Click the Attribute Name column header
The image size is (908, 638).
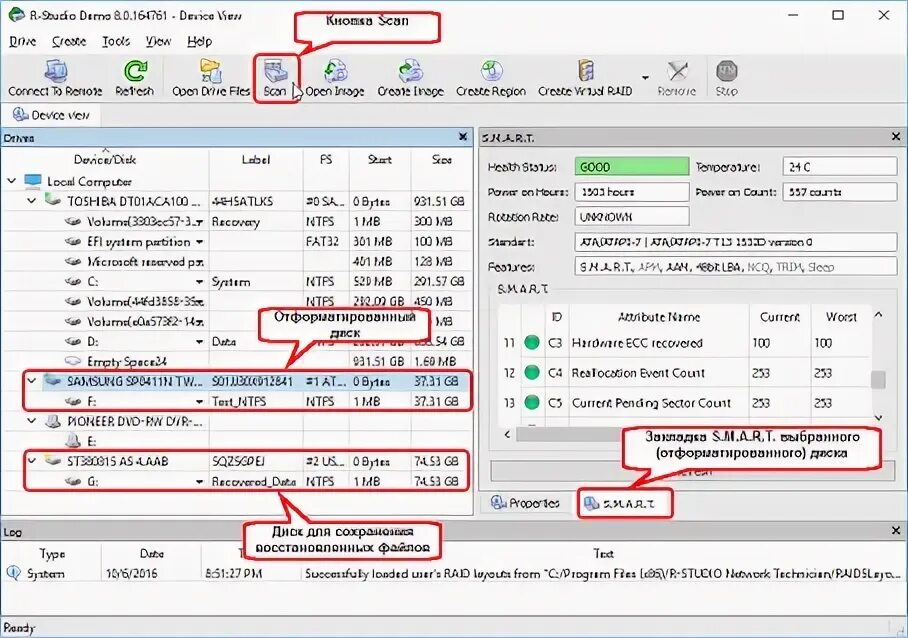click(659, 317)
